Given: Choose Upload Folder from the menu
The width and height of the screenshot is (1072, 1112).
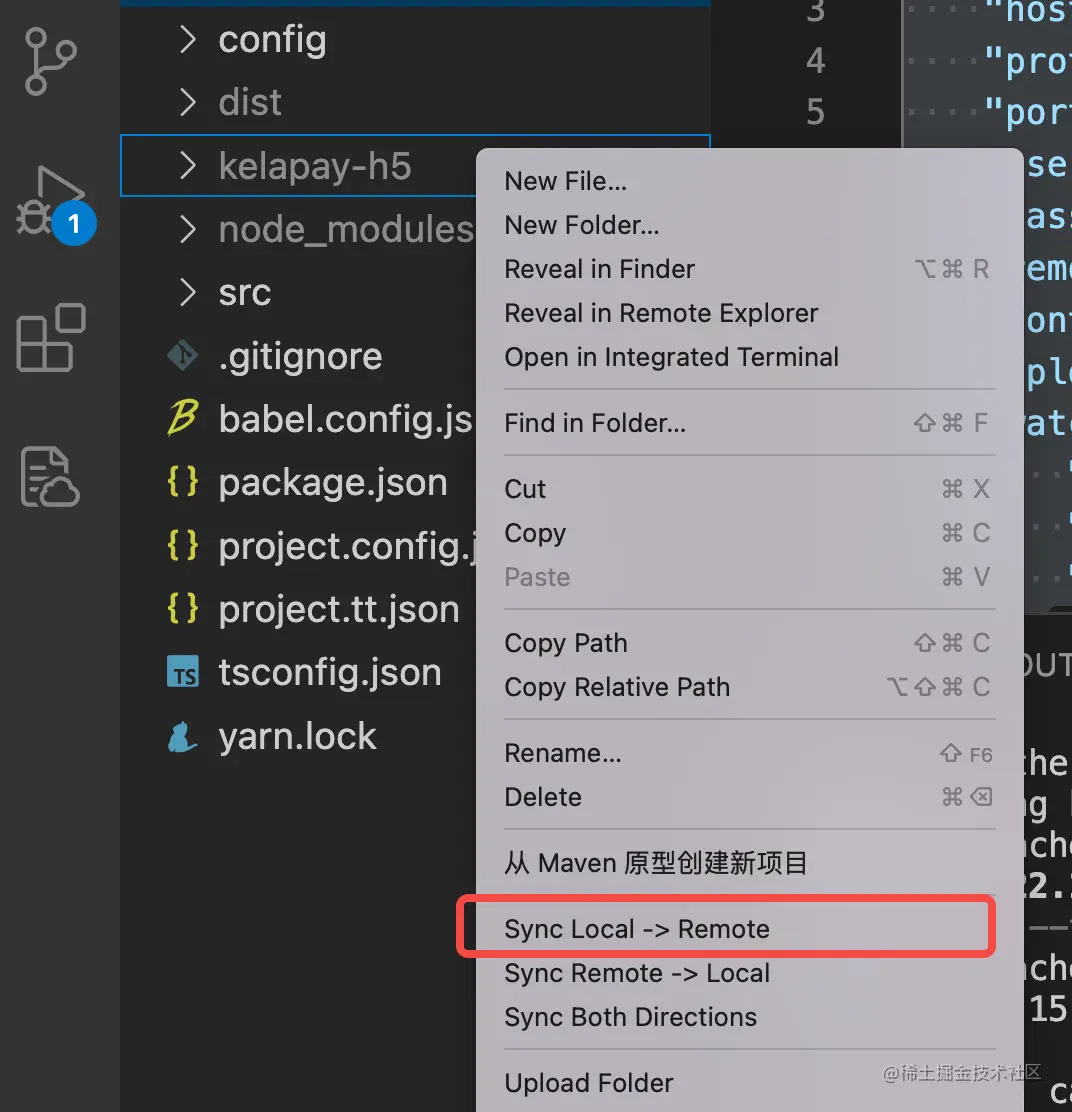Looking at the screenshot, I should click(x=749, y=1083).
